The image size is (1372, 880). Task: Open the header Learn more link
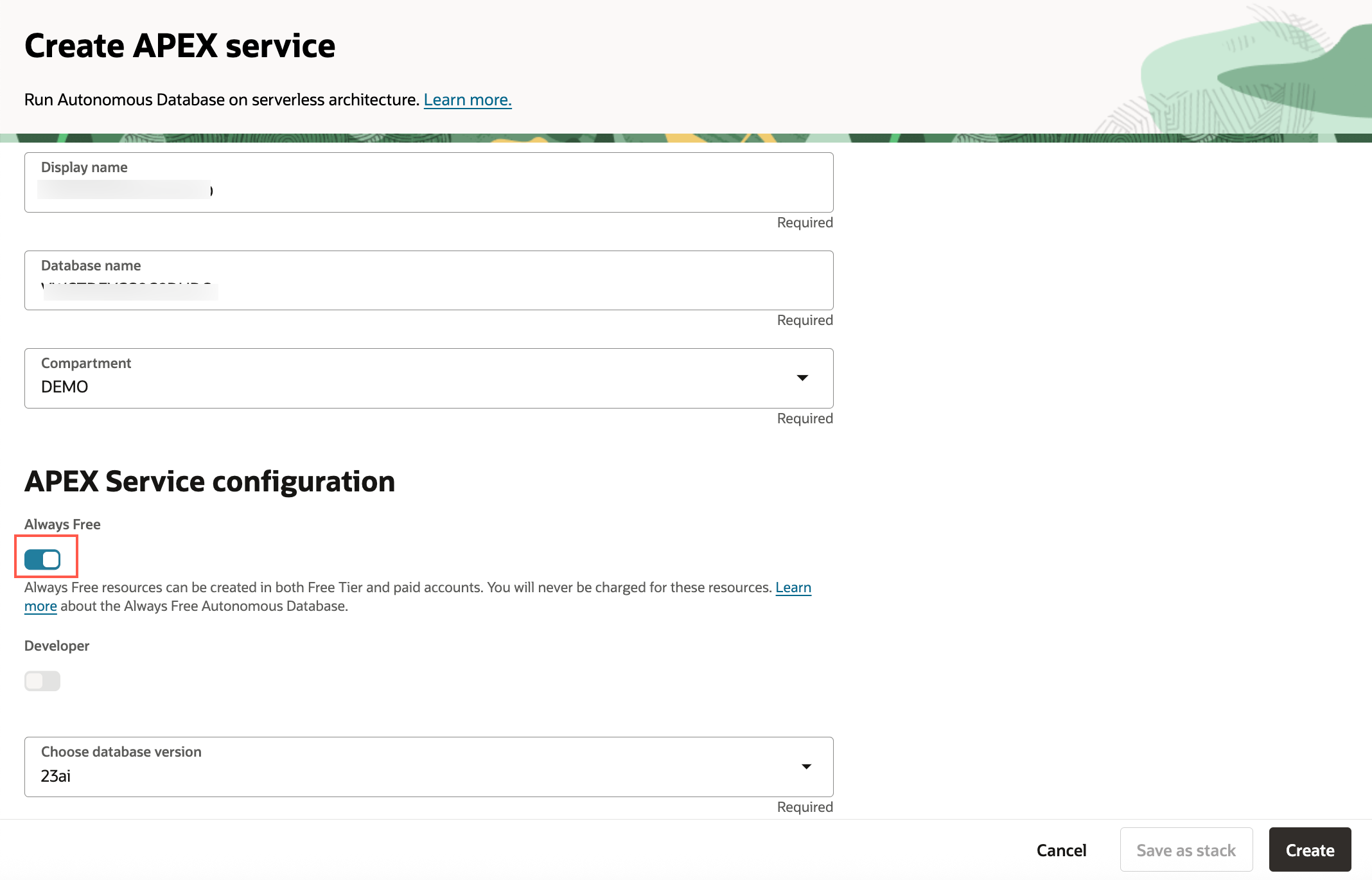point(467,100)
